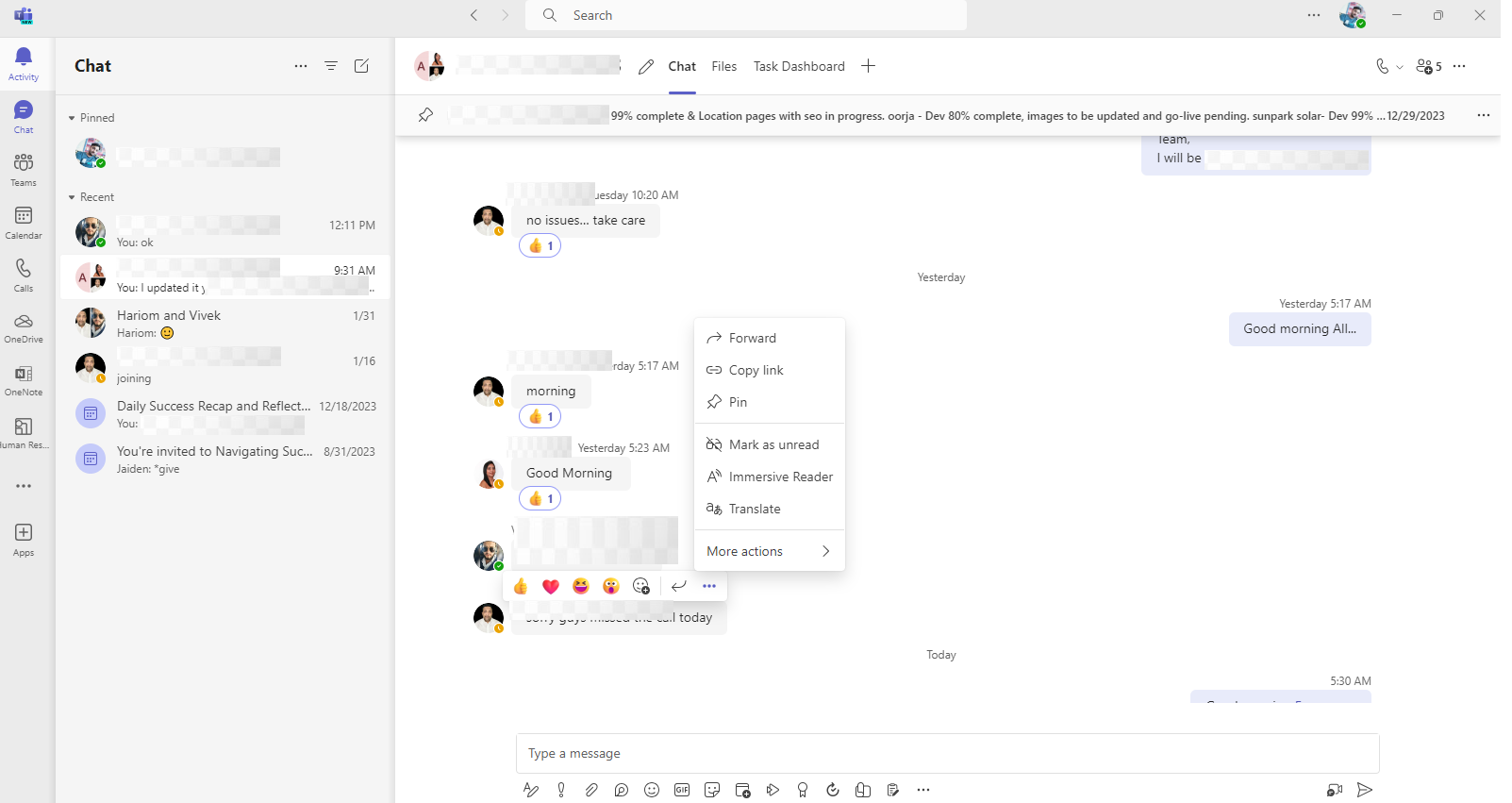1512x803 pixels.
Task: Select Forward from the context menu
Action: click(x=752, y=338)
